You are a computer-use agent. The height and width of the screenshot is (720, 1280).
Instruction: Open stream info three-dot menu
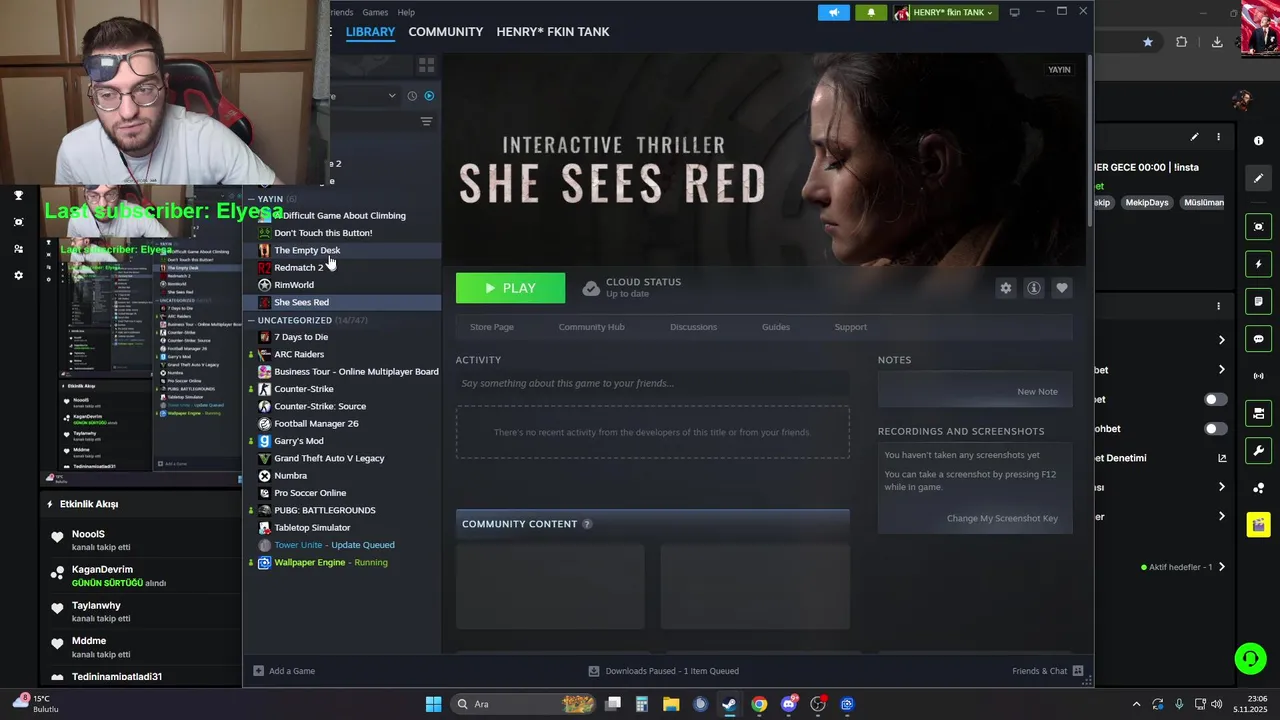(1218, 137)
